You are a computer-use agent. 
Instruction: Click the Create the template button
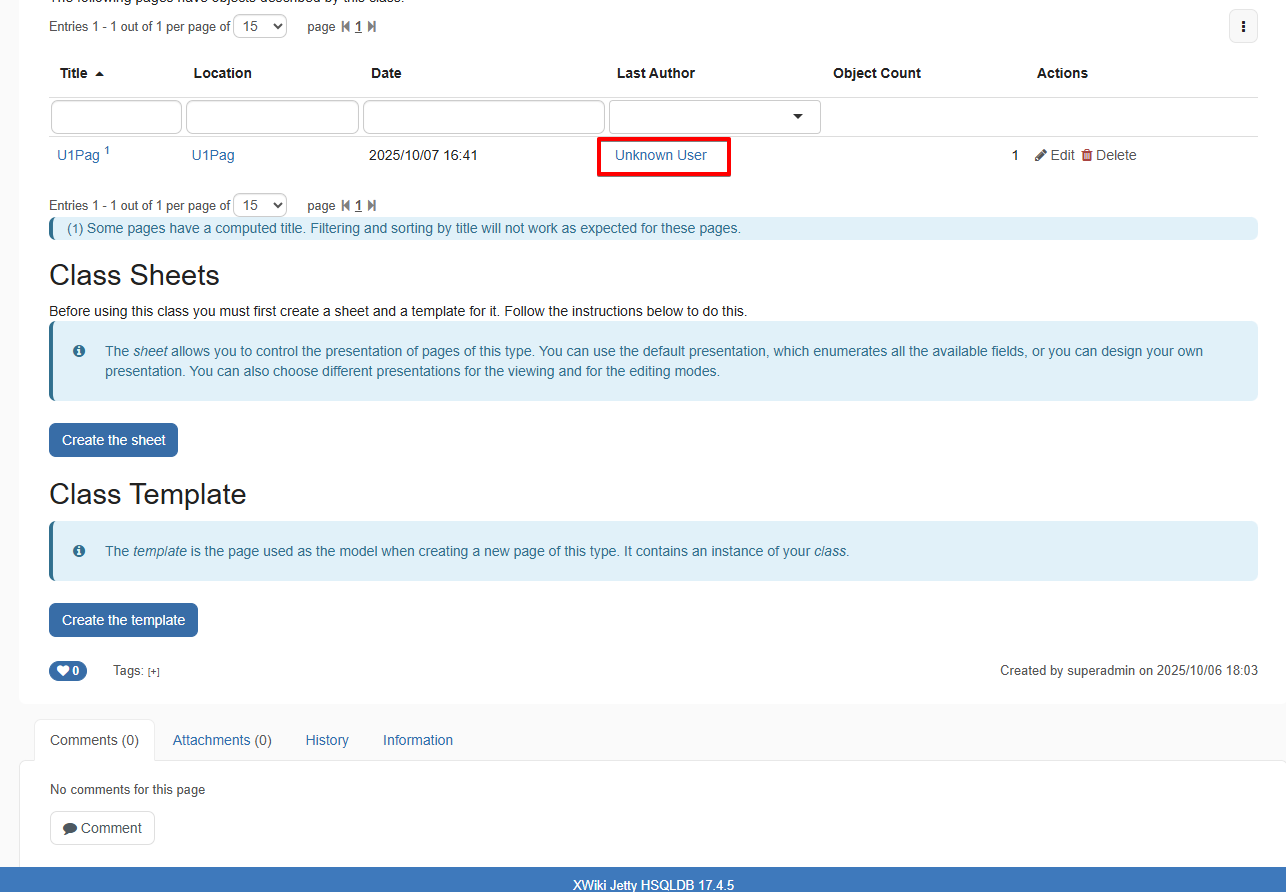tap(123, 620)
